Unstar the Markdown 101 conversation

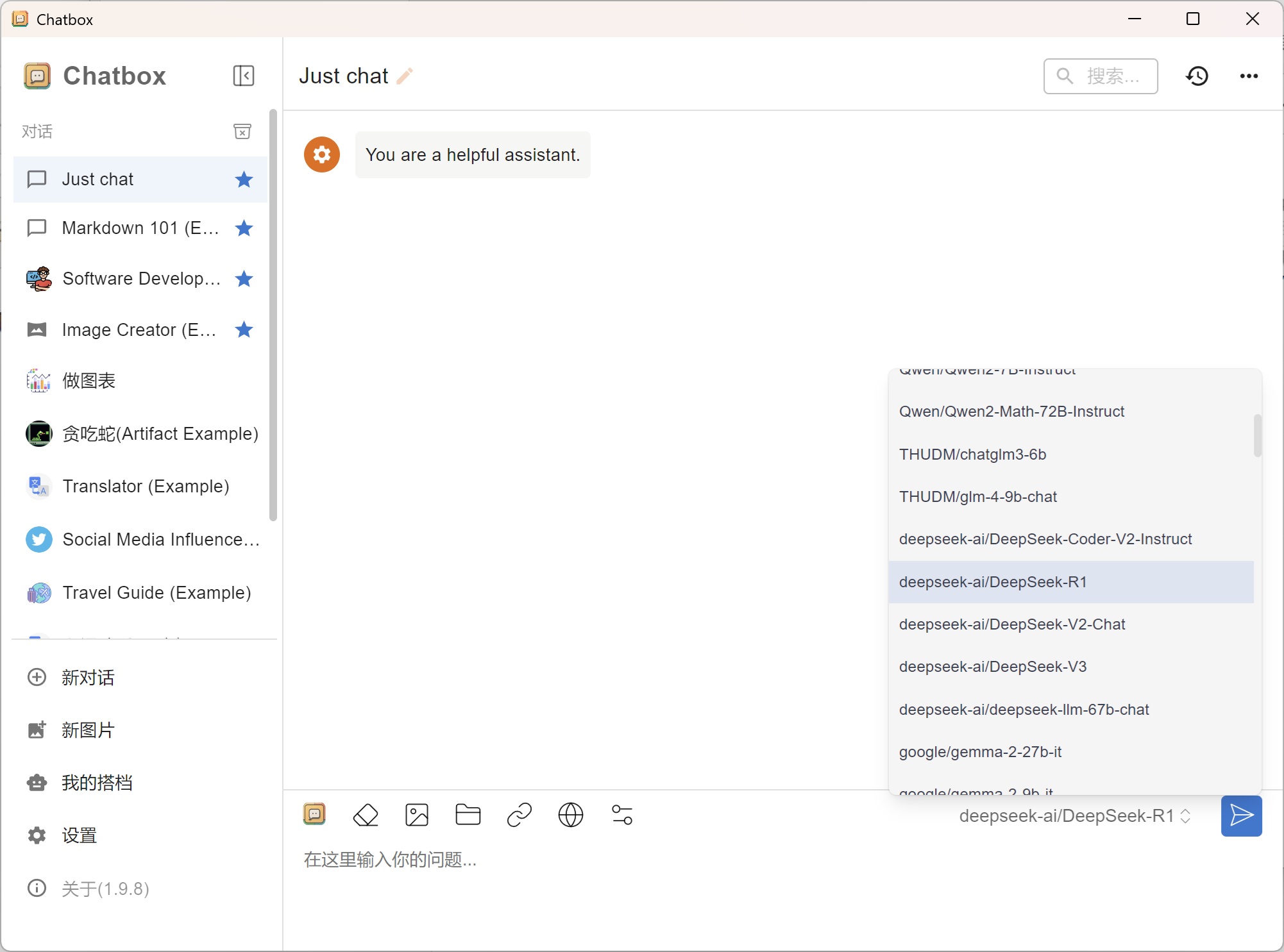(x=244, y=228)
